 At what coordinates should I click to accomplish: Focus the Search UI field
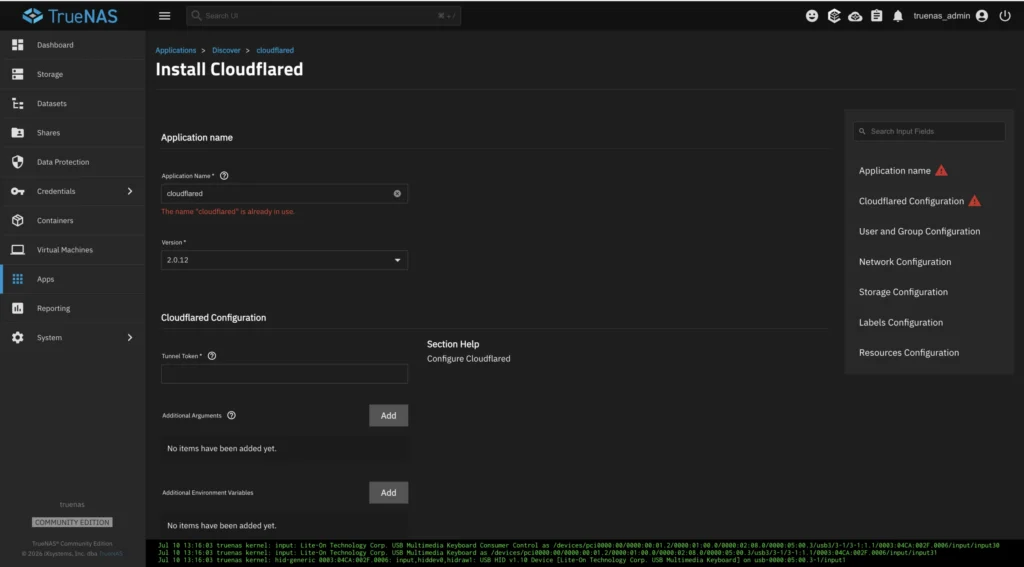pyautogui.click(x=323, y=16)
